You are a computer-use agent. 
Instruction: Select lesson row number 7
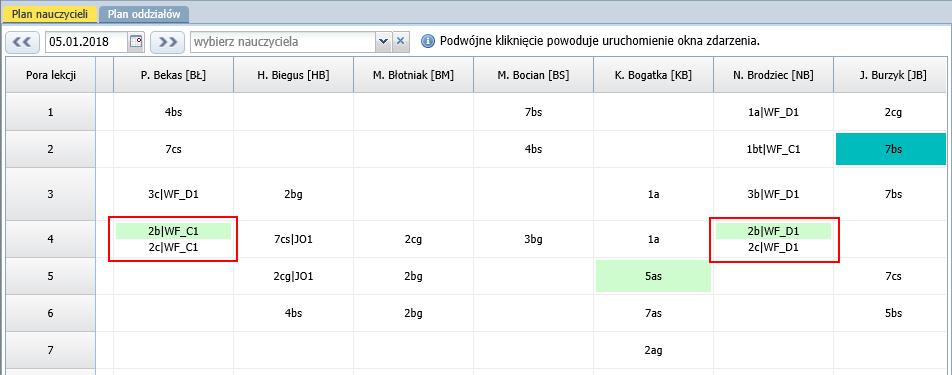point(50,350)
